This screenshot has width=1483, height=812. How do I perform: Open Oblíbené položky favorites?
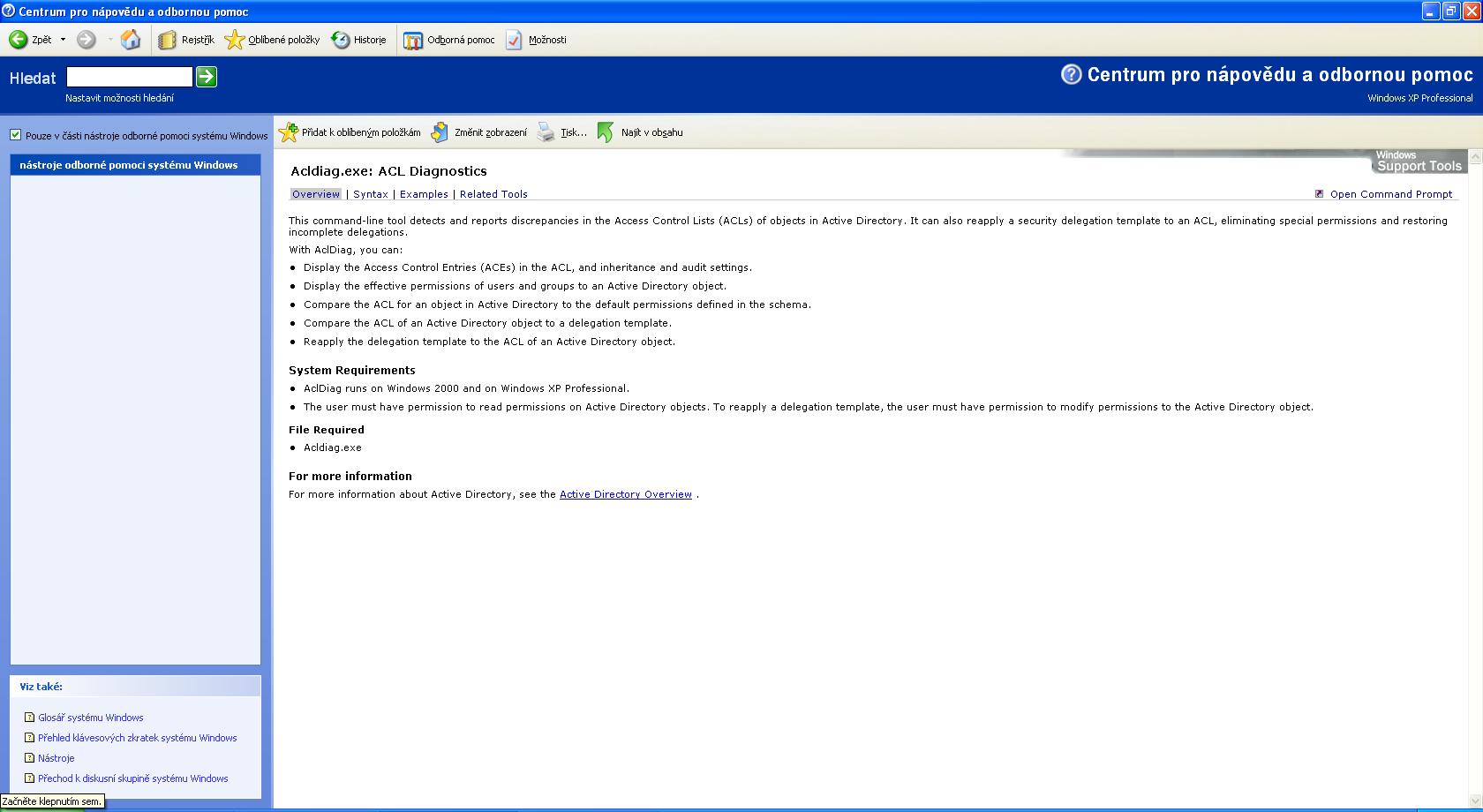[272, 40]
